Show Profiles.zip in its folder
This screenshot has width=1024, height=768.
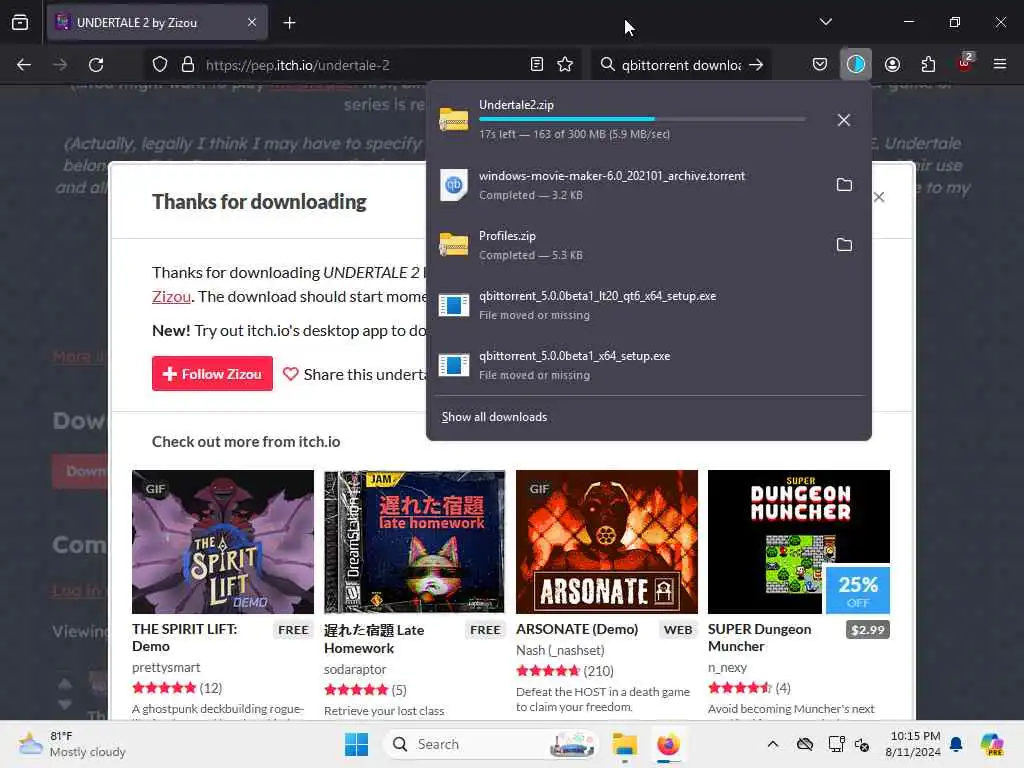tap(844, 245)
